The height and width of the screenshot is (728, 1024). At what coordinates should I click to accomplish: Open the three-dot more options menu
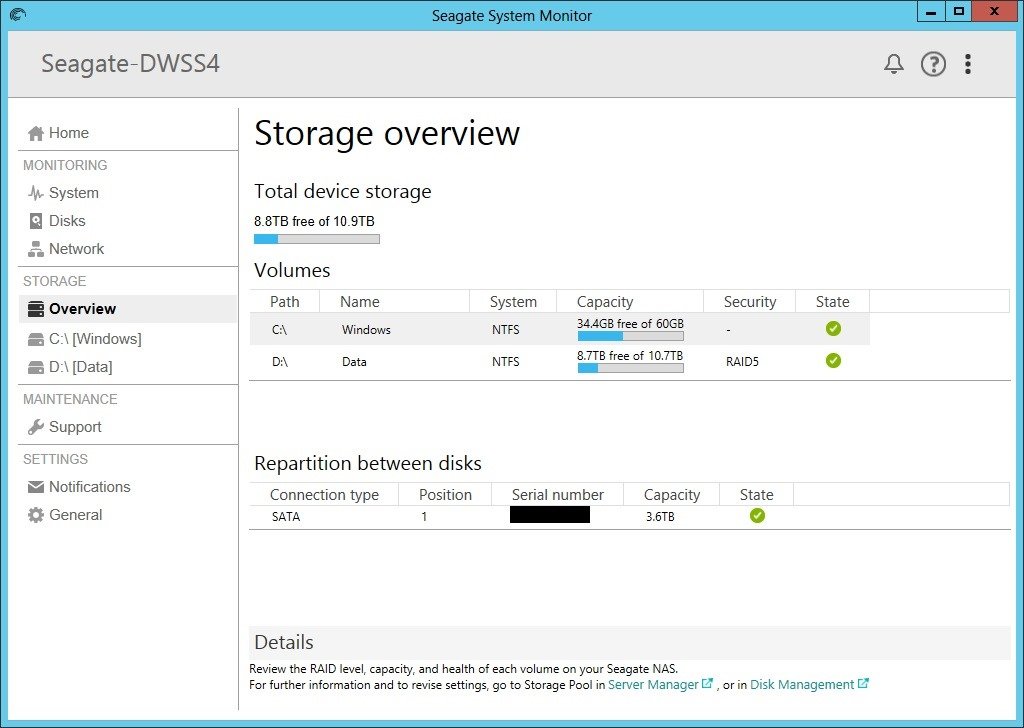click(968, 64)
